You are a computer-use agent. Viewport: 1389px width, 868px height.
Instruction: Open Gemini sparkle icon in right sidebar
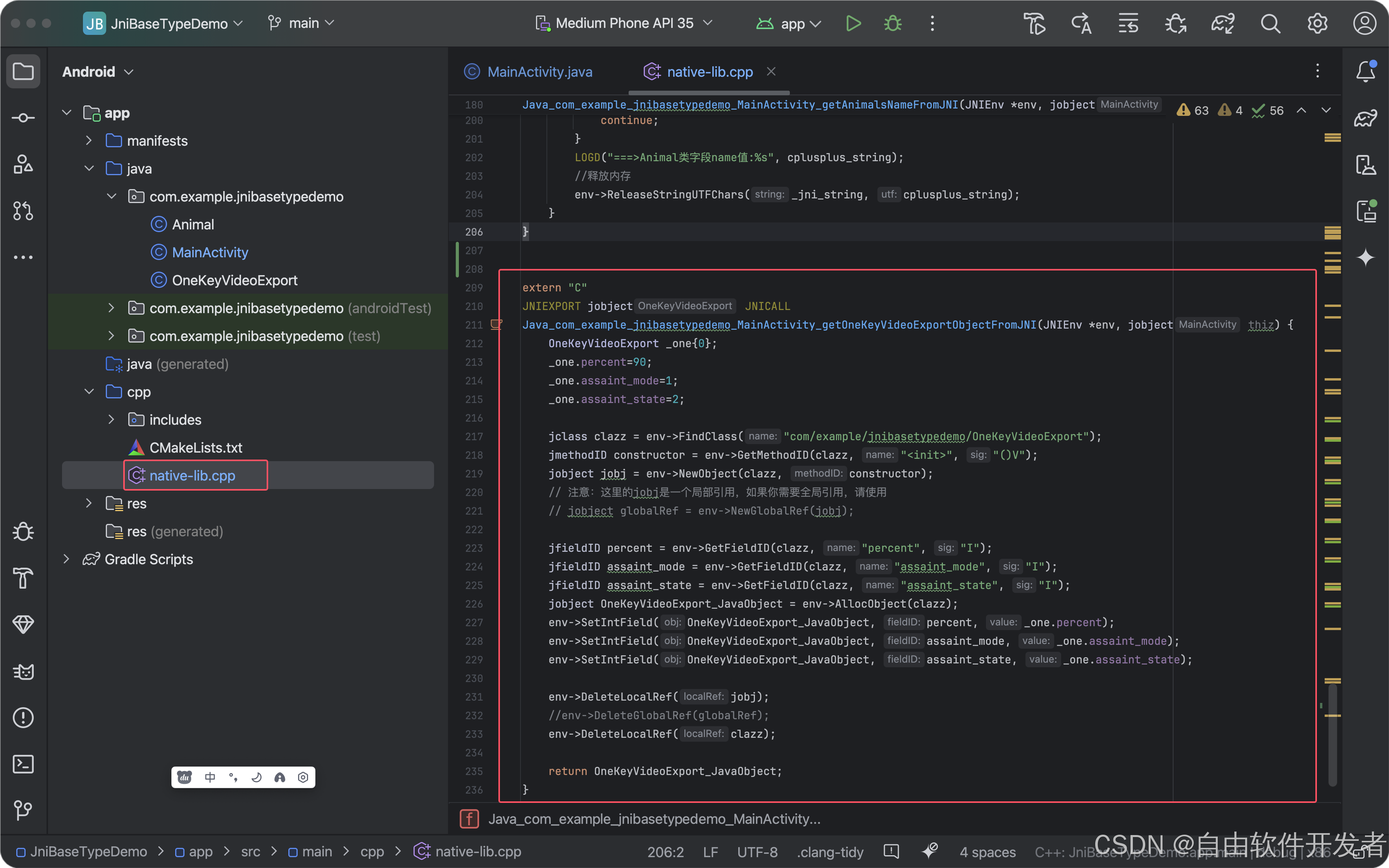click(x=1365, y=257)
